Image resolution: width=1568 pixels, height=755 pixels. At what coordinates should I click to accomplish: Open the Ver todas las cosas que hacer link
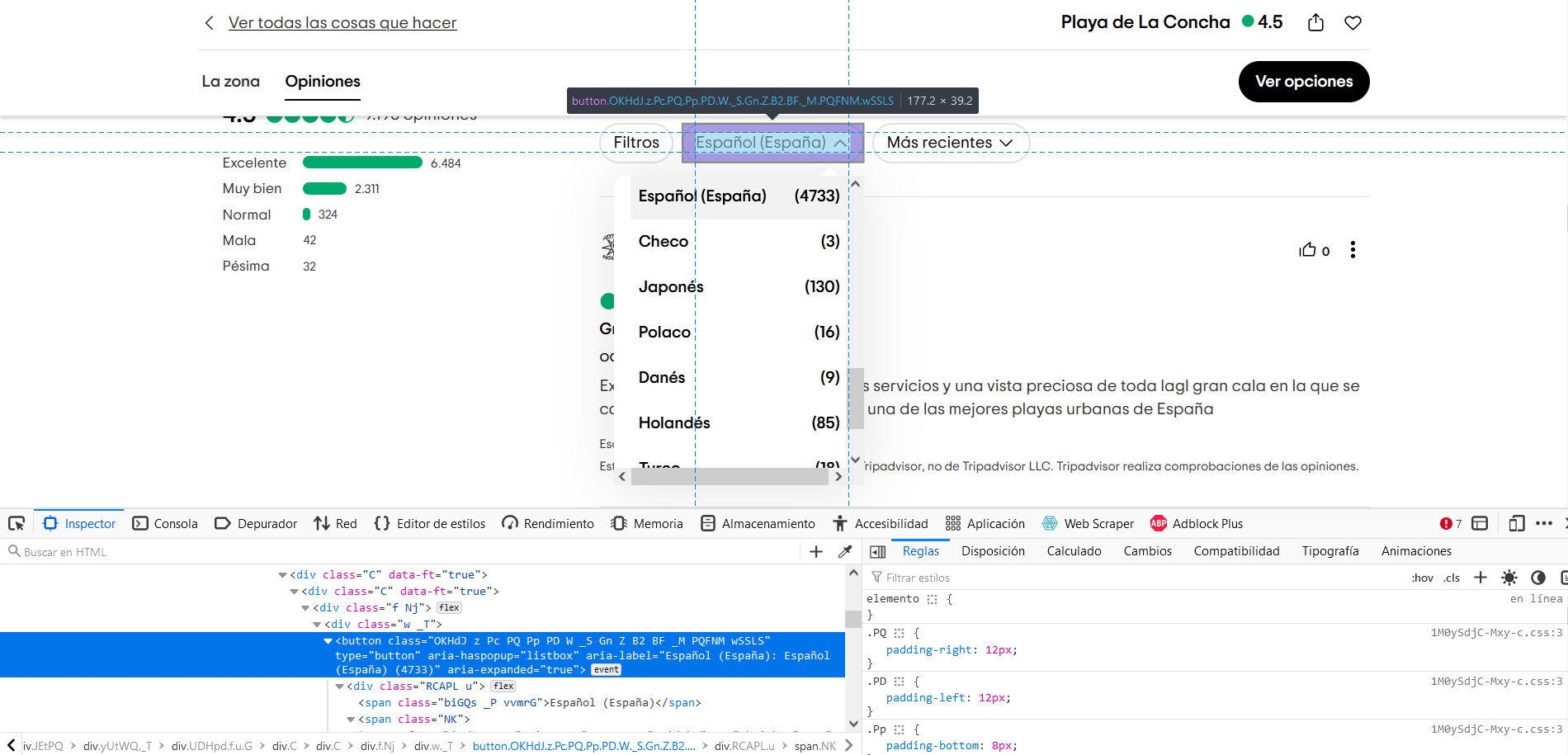342,23
